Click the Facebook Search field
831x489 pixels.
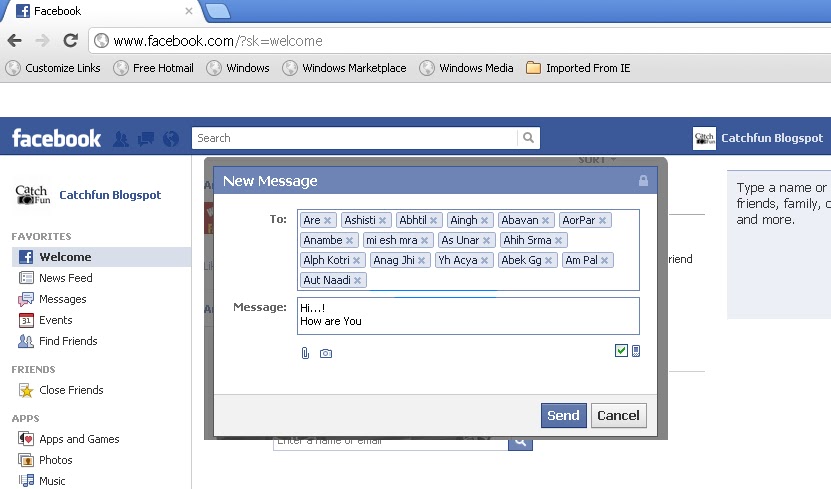point(354,138)
